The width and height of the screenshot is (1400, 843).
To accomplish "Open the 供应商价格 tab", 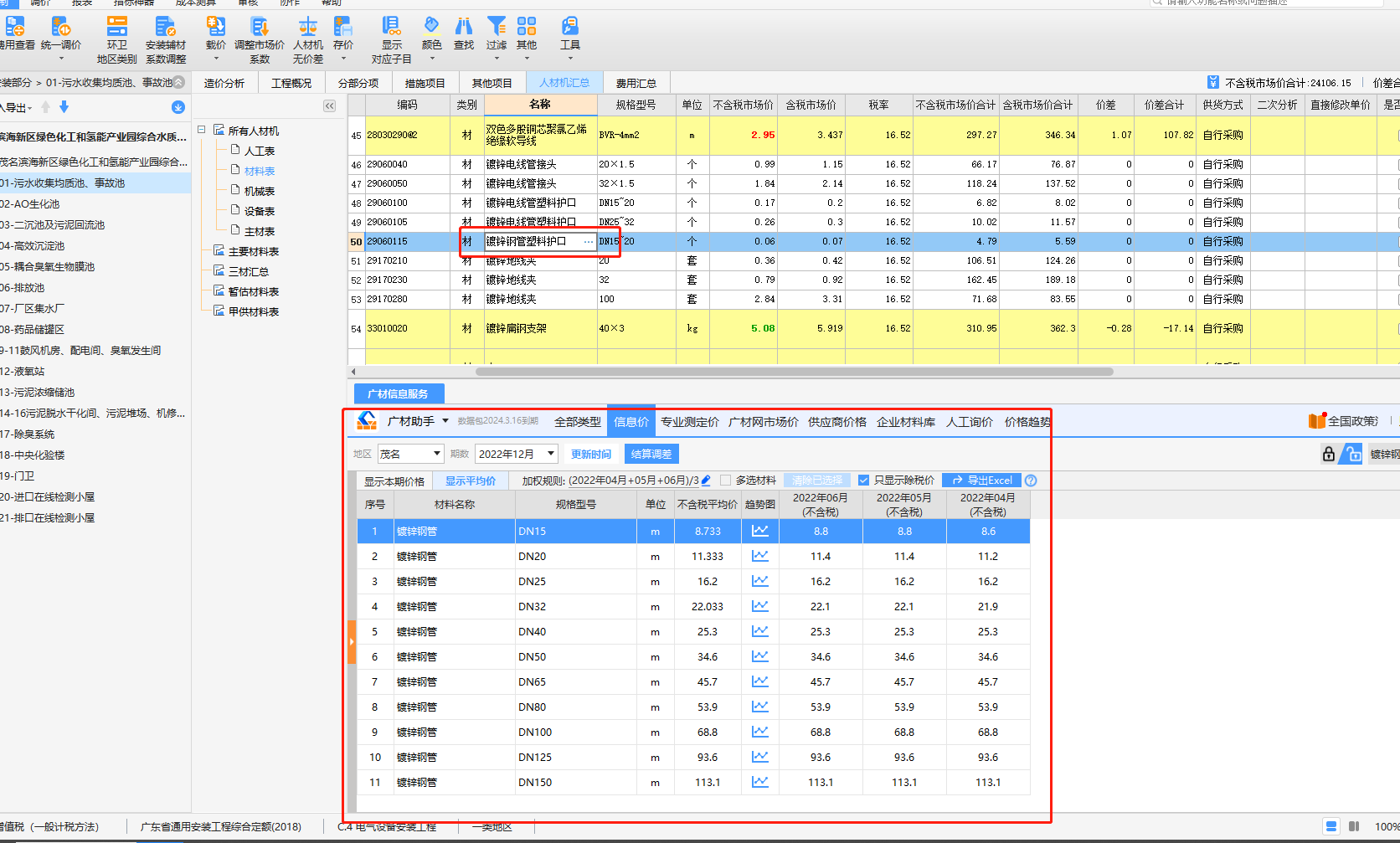I will [837, 422].
